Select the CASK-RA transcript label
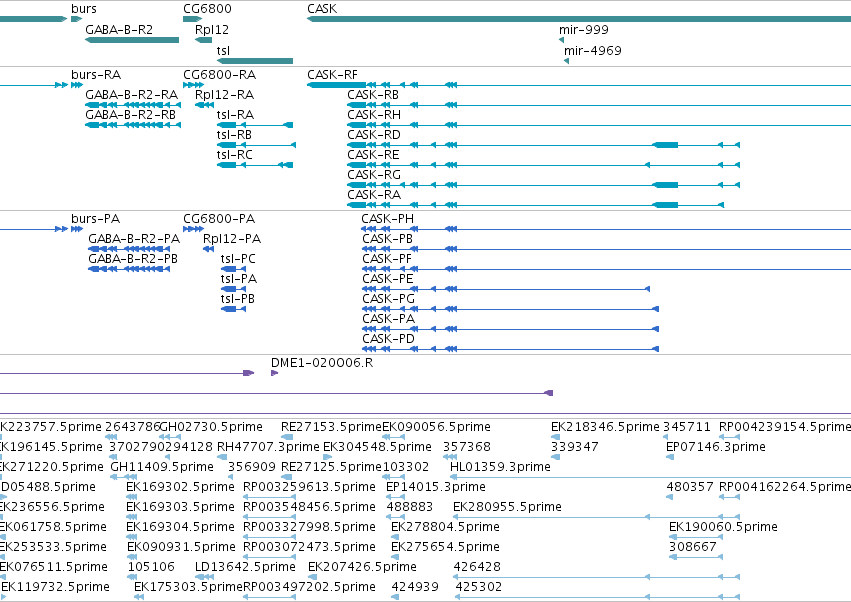 [x=374, y=195]
